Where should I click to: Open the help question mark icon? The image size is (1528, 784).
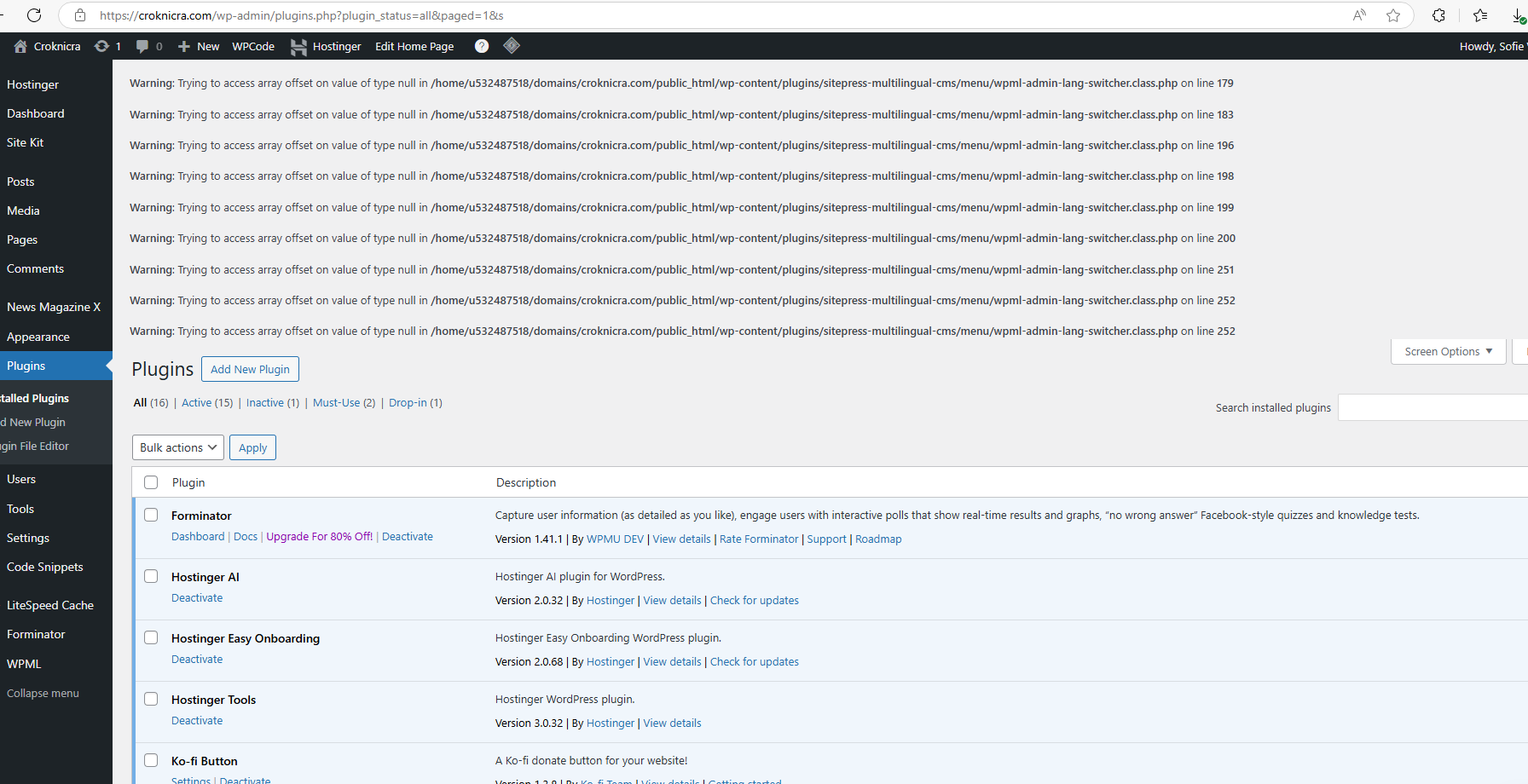(x=482, y=46)
